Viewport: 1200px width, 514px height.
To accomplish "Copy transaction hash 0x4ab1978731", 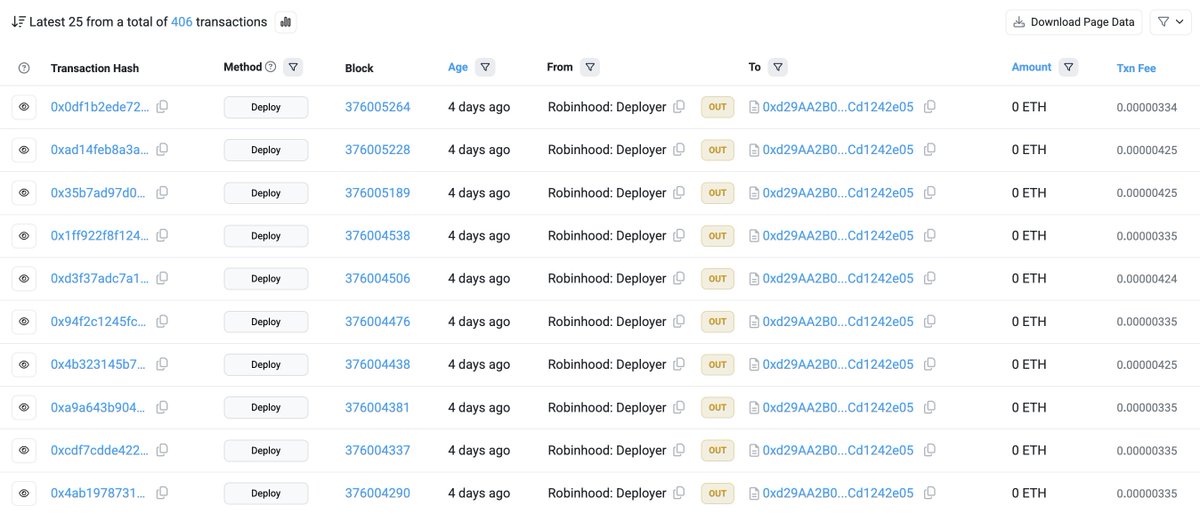I will [x=162, y=494].
